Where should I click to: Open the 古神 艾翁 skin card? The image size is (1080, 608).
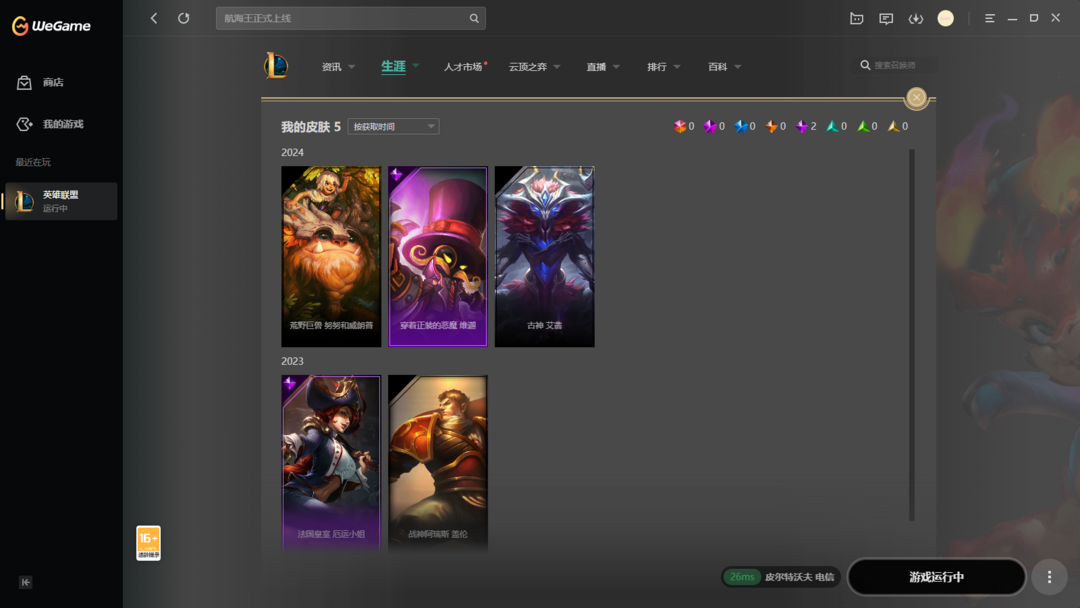544,256
